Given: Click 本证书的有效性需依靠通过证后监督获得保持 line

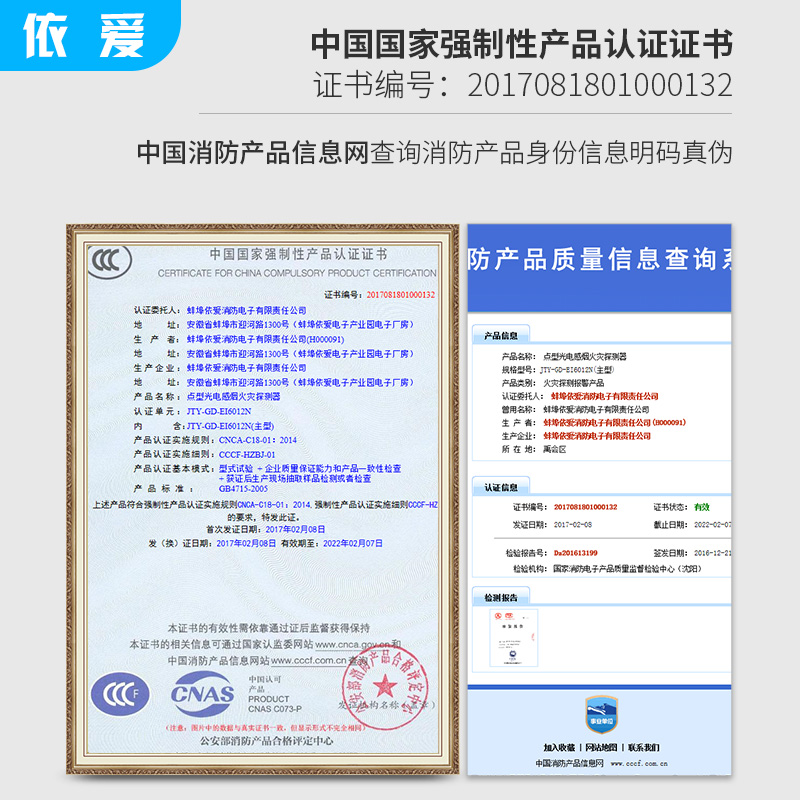Looking at the screenshot, I should (268, 628).
